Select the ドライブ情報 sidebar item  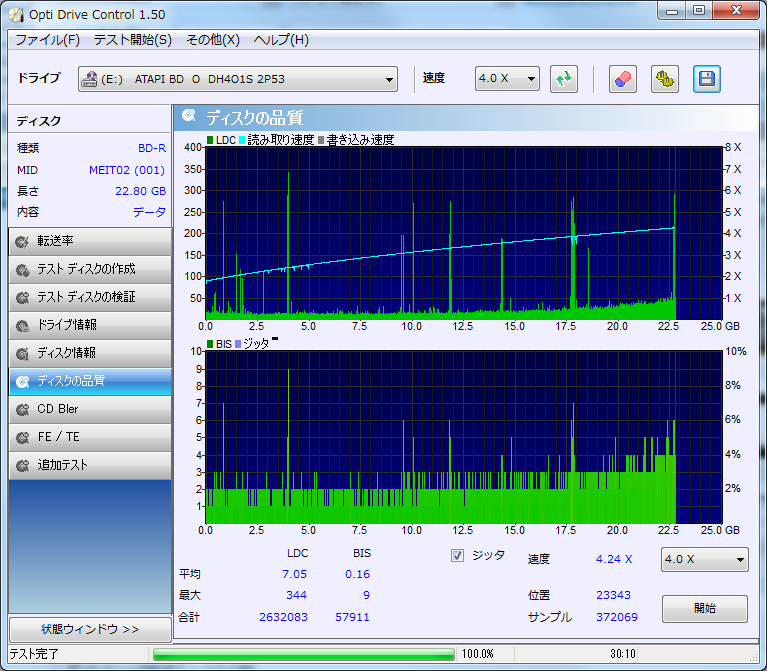point(90,325)
